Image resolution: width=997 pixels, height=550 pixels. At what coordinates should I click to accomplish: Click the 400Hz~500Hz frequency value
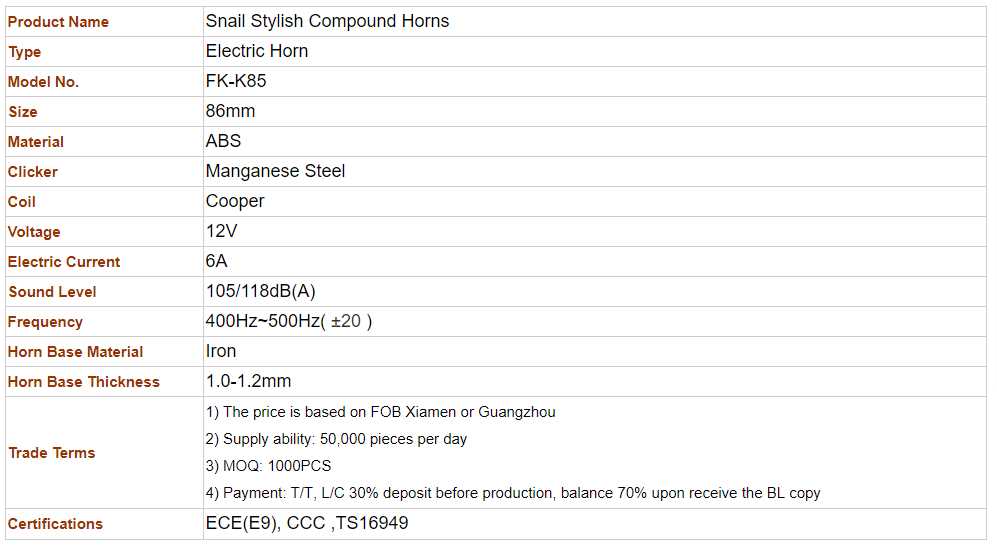coord(288,321)
